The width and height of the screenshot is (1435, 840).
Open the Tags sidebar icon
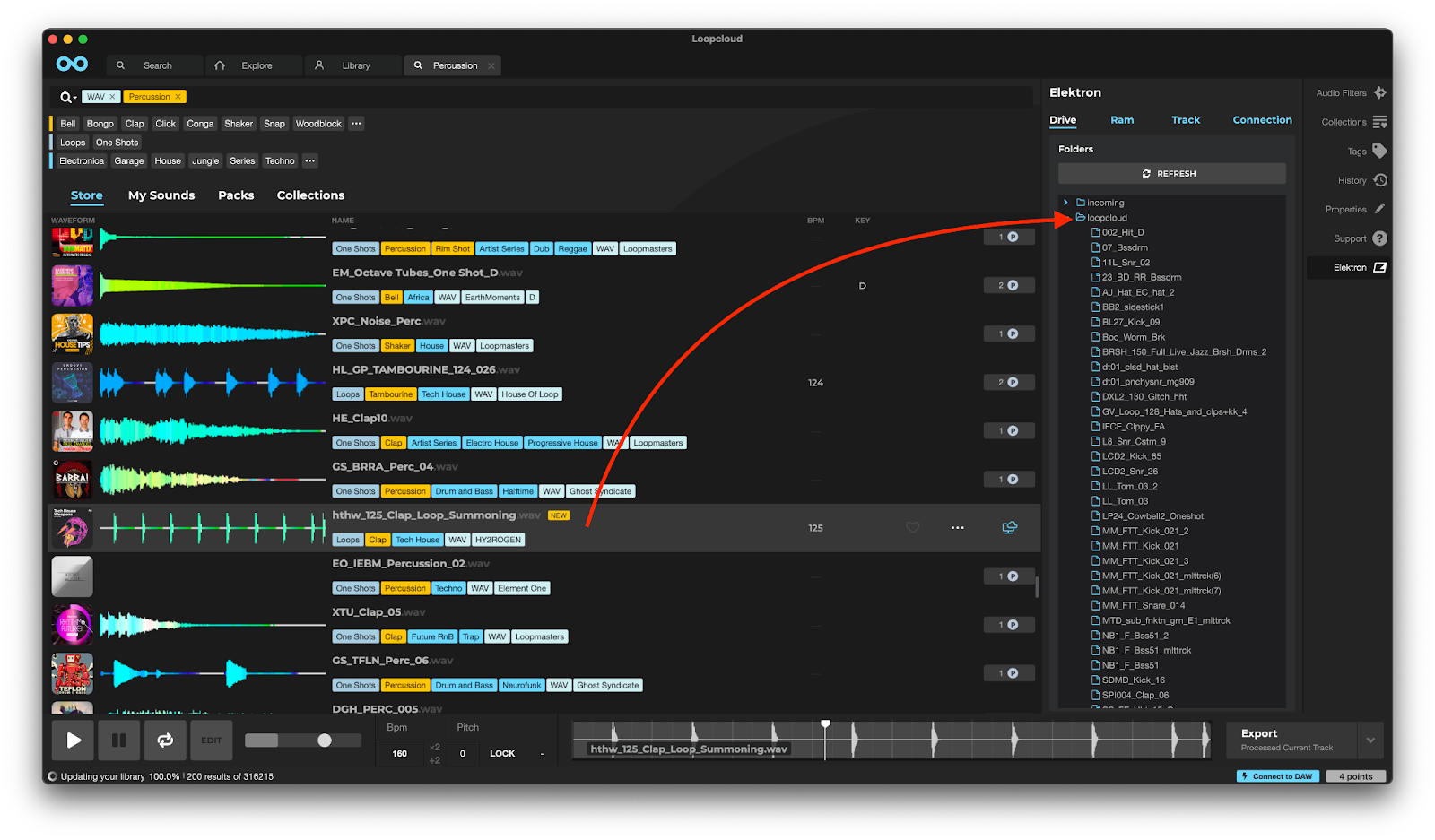[1380, 151]
